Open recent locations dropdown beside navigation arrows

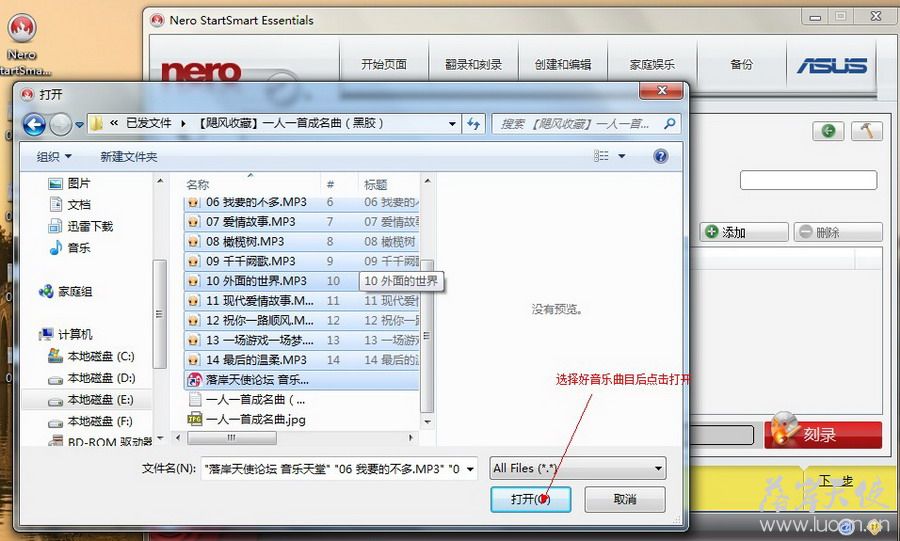click(x=79, y=124)
